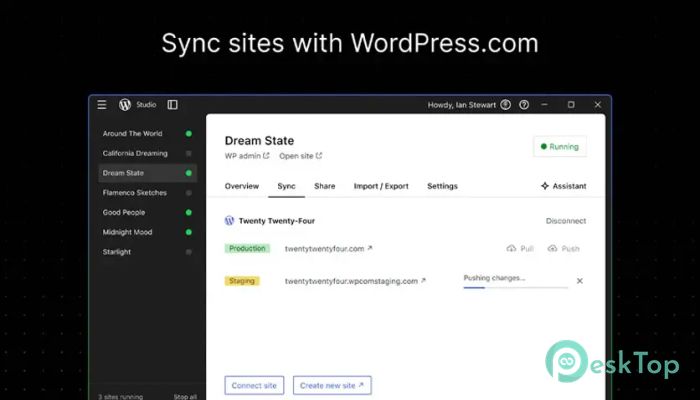Open the WP admin link
The image size is (700, 400).
pos(247,156)
